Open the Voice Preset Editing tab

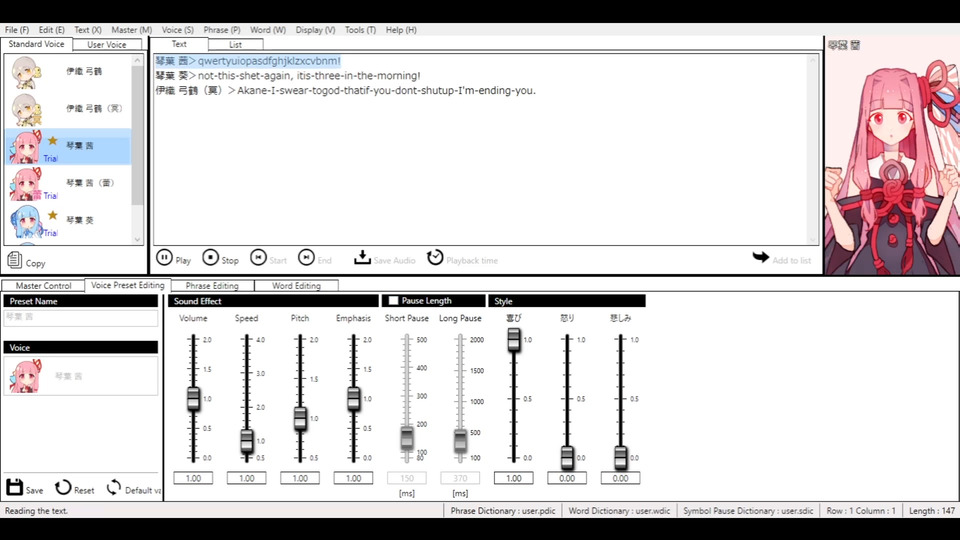tap(127, 285)
